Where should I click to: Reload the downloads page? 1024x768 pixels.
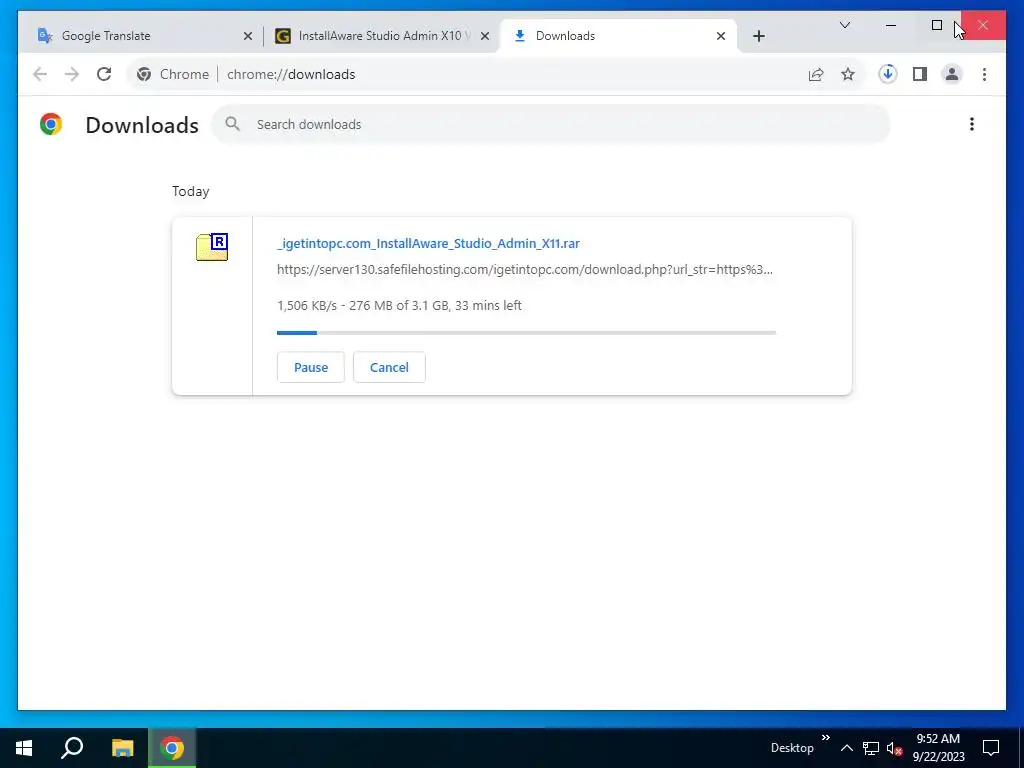[x=104, y=74]
